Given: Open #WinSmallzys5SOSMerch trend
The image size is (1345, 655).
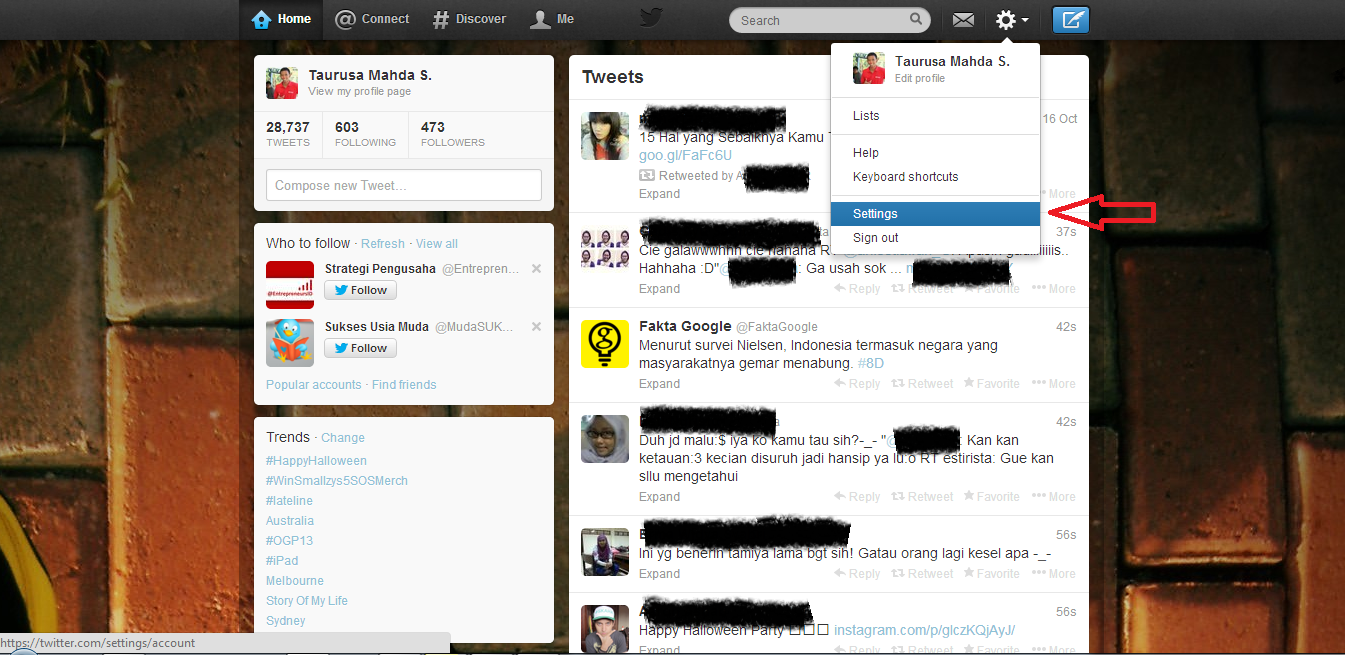Looking at the screenshot, I should 337,481.
